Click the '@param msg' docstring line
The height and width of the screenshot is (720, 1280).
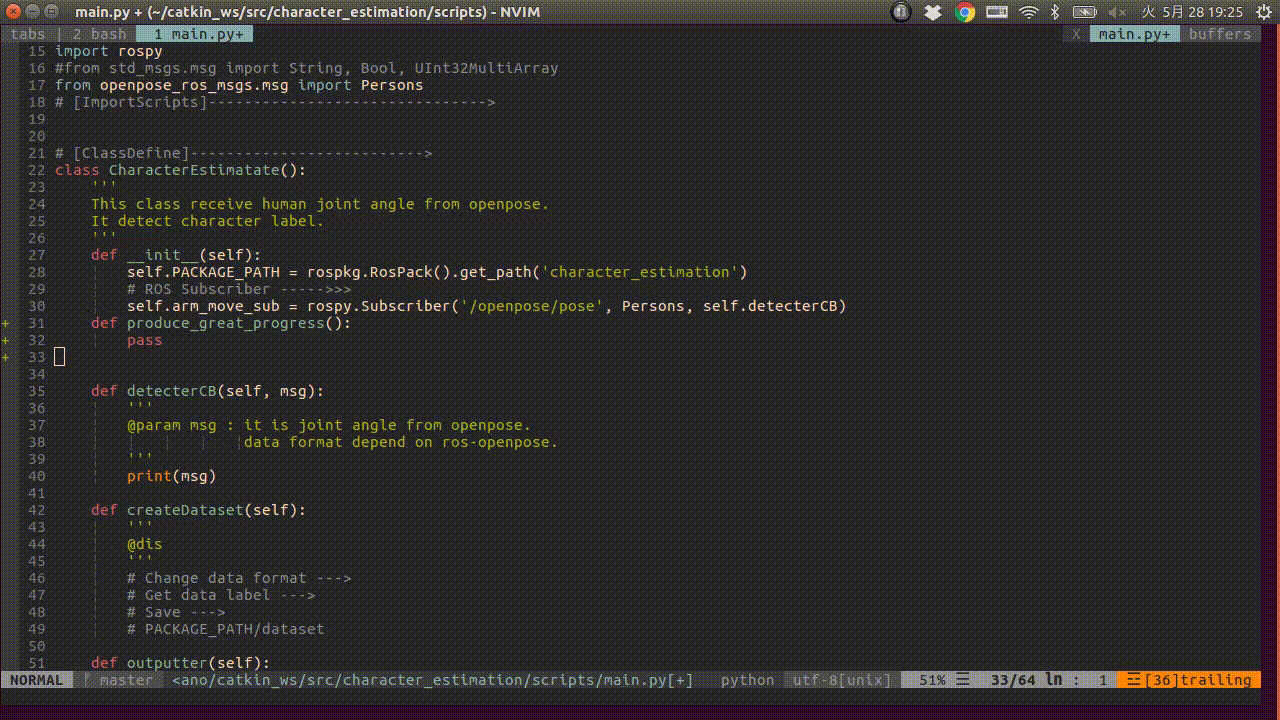coord(329,425)
